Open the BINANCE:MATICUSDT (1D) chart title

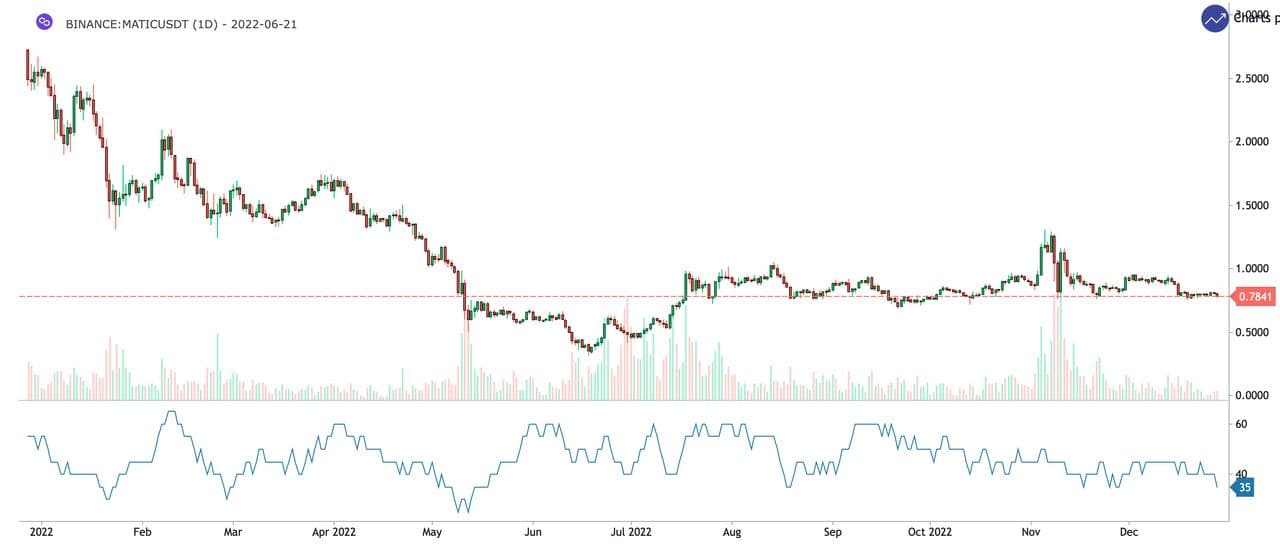pyautogui.click(x=181, y=23)
